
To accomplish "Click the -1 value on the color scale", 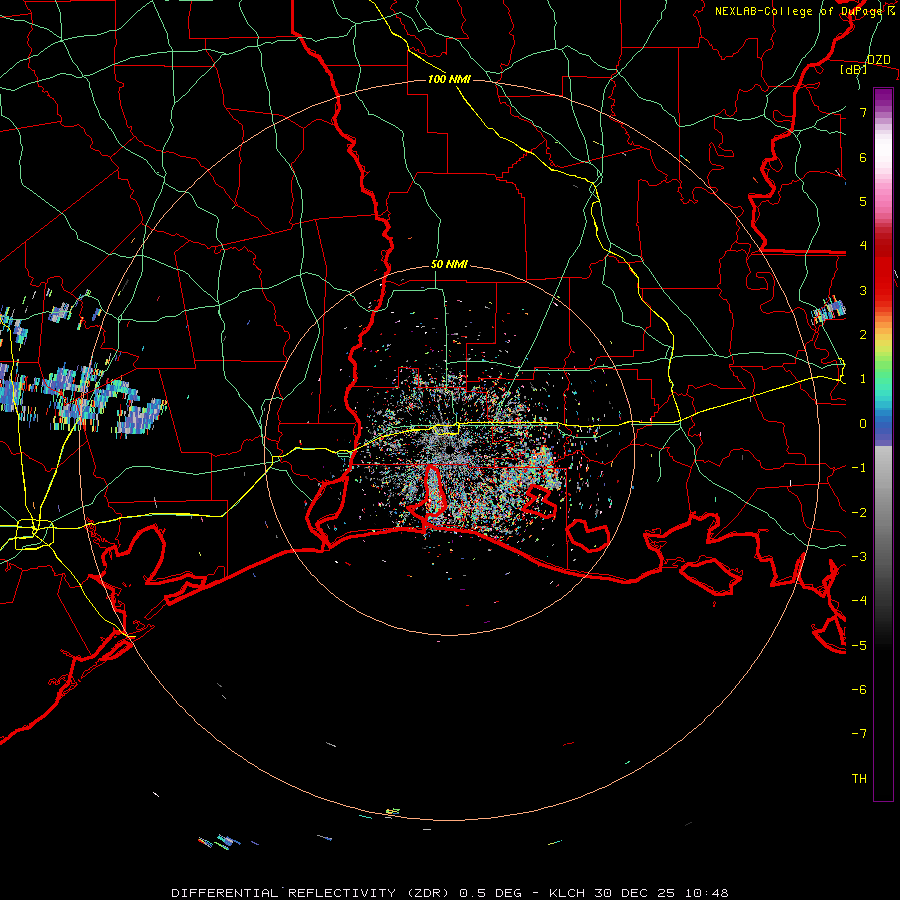I will [859, 468].
